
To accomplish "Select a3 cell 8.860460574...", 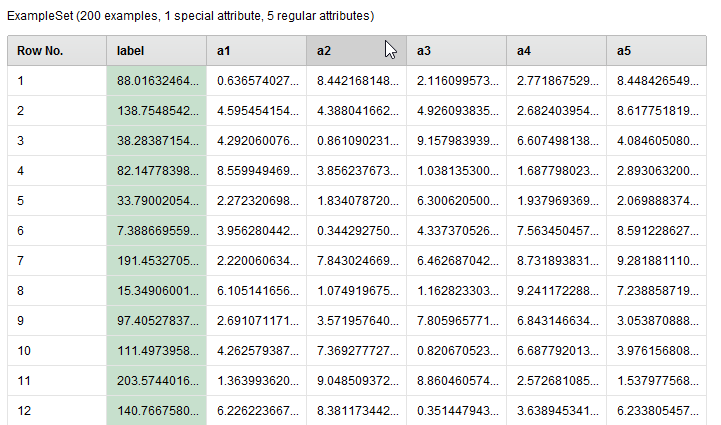I will (457, 381).
